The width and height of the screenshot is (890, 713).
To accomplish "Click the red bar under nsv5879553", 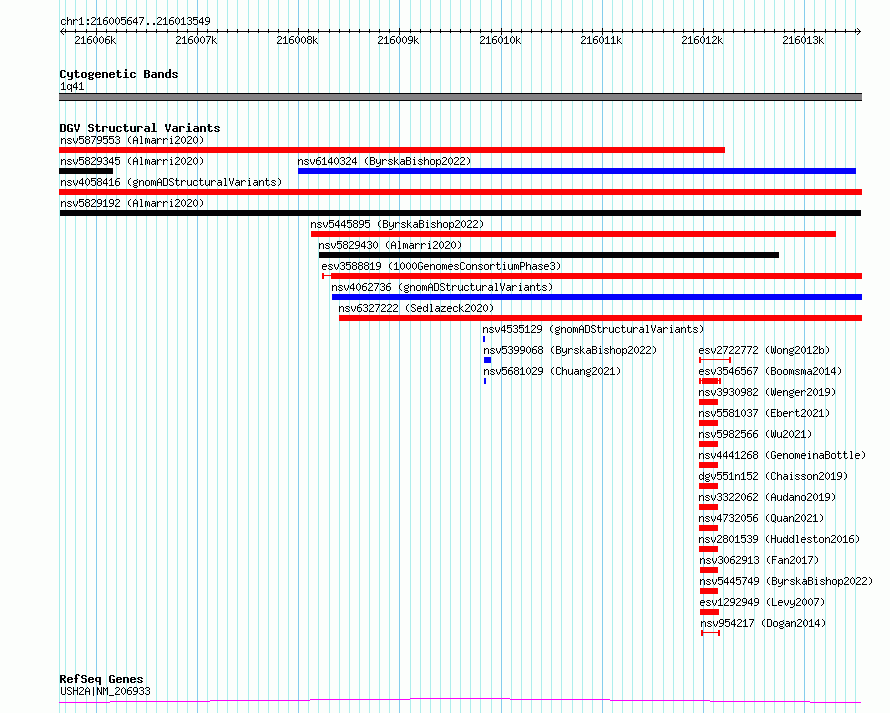I will (392, 150).
